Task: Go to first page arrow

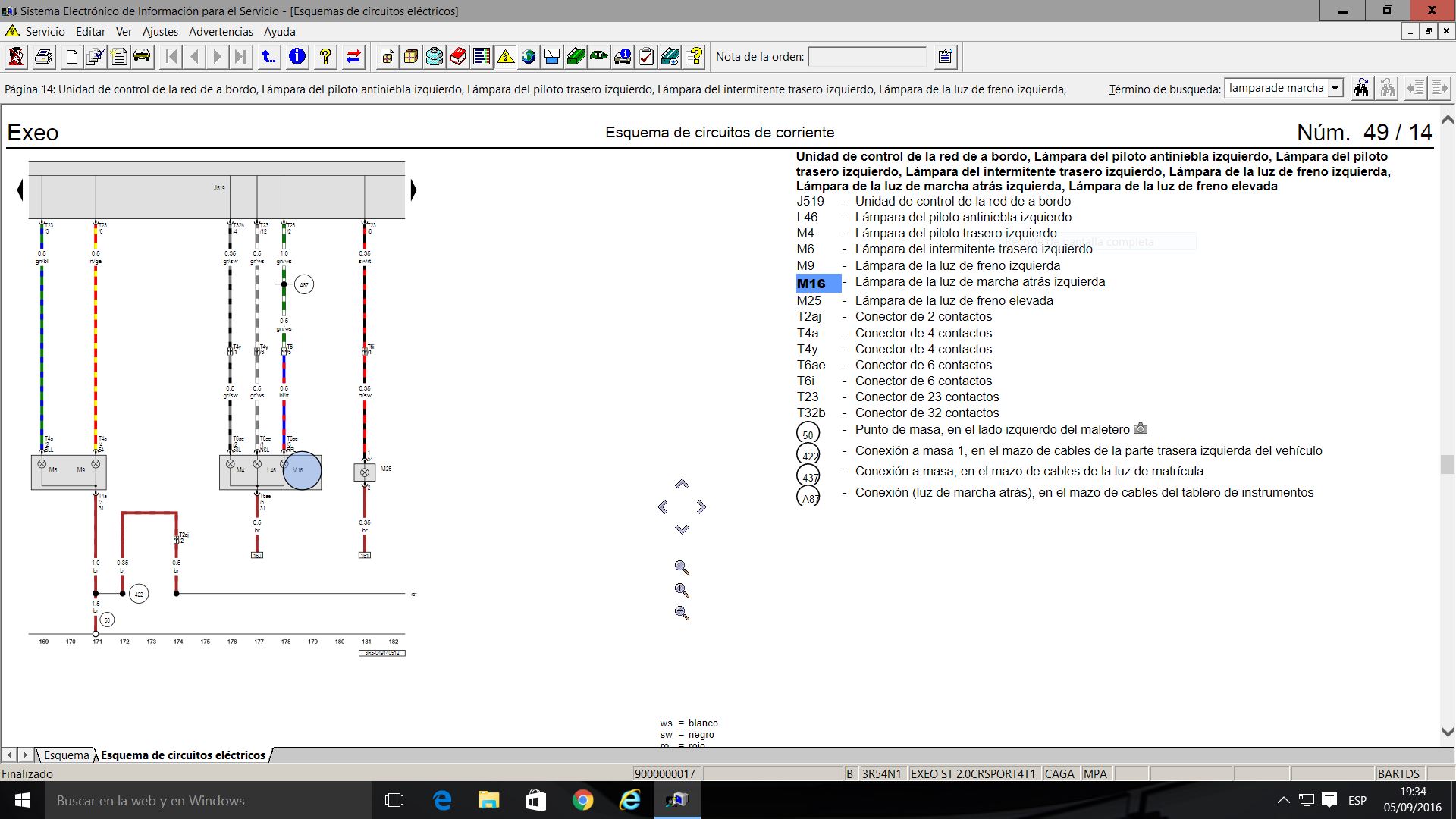Action: pos(171,56)
